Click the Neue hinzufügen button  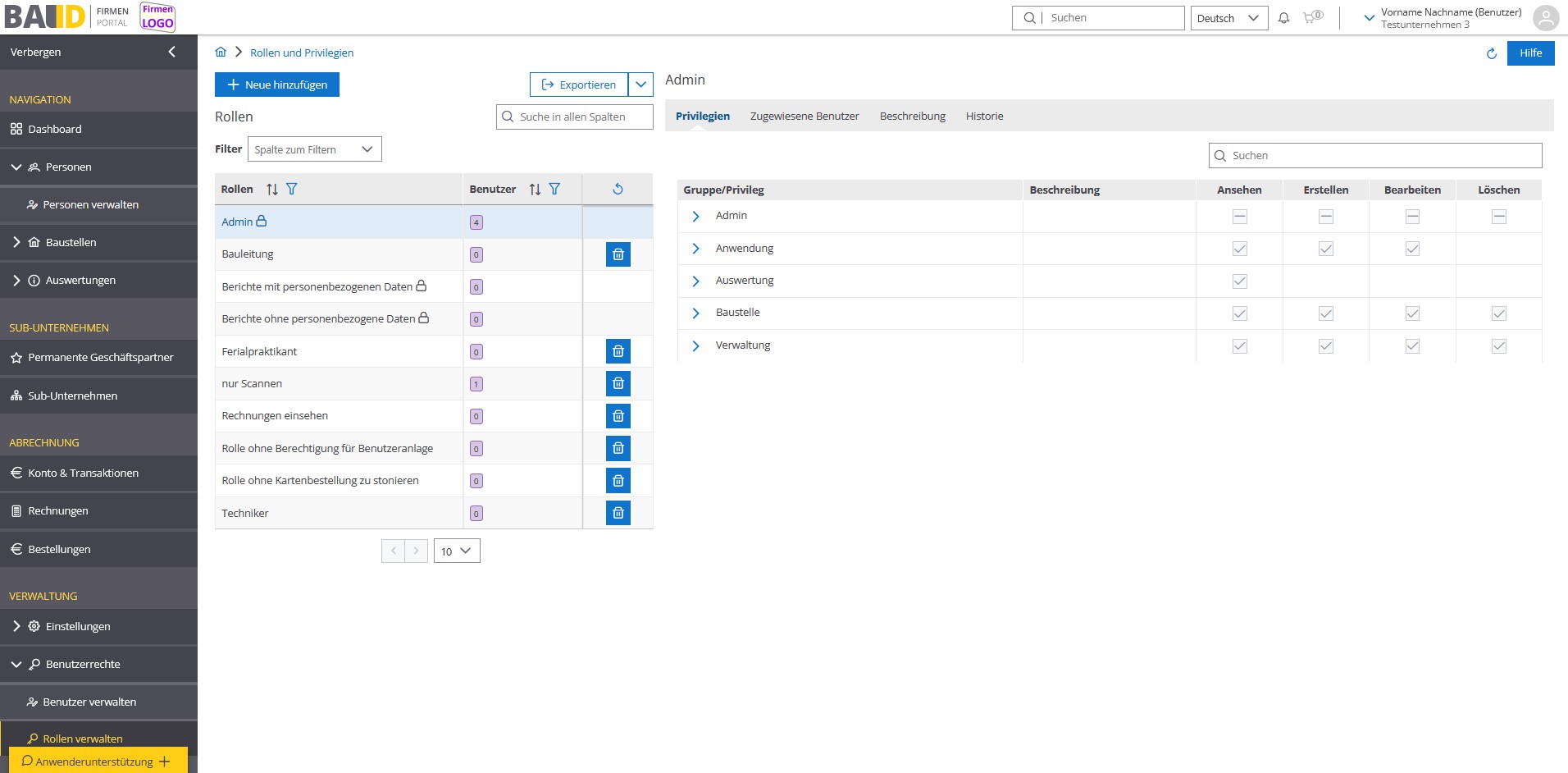coord(277,85)
